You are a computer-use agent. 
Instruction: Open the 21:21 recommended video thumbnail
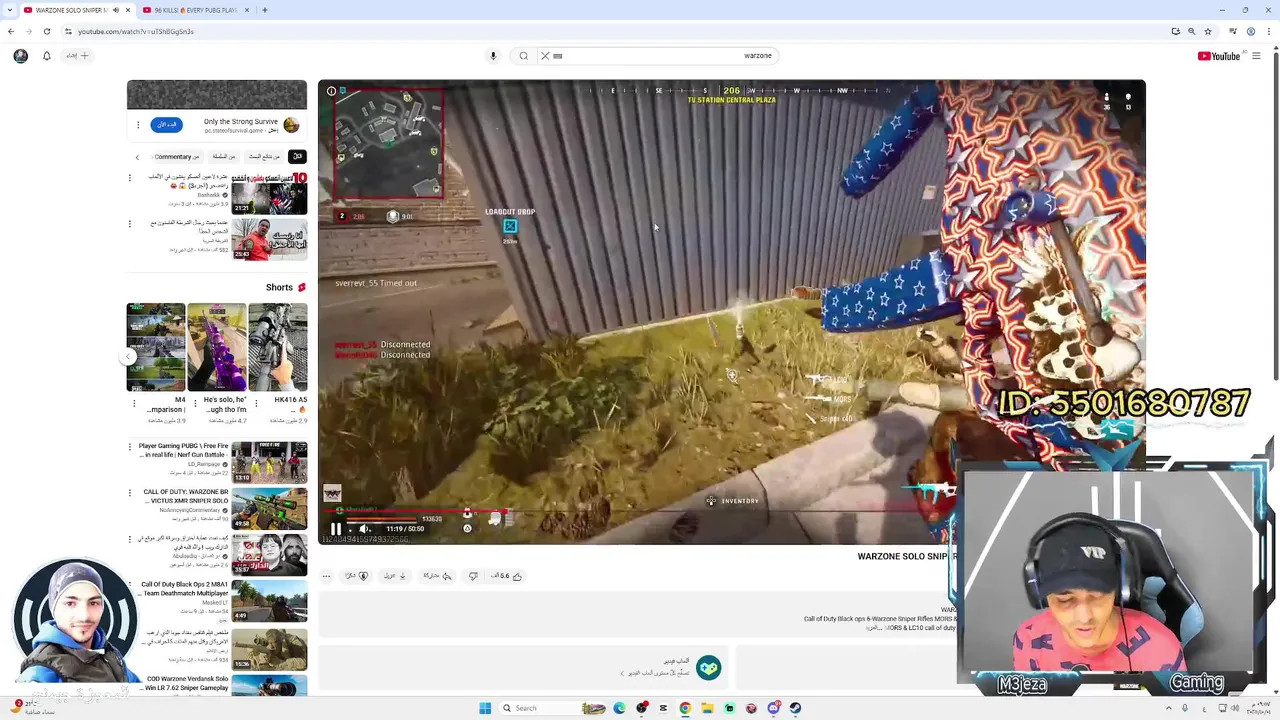269,193
